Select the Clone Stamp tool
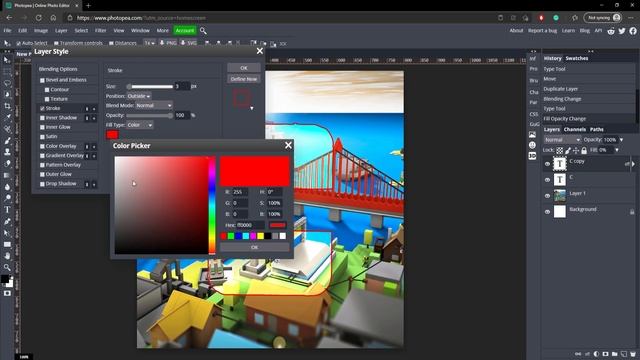The image size is (640, 360). (x=7, y=152)
